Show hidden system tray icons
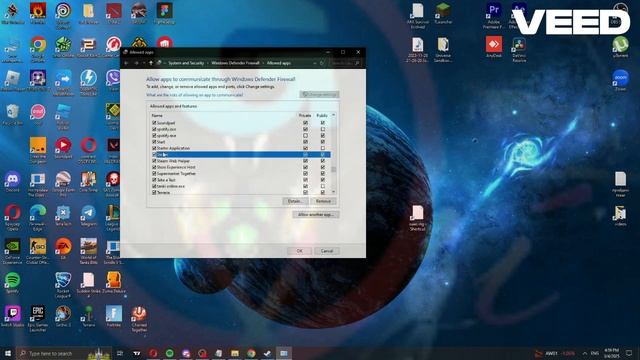 tap(584, 353)
